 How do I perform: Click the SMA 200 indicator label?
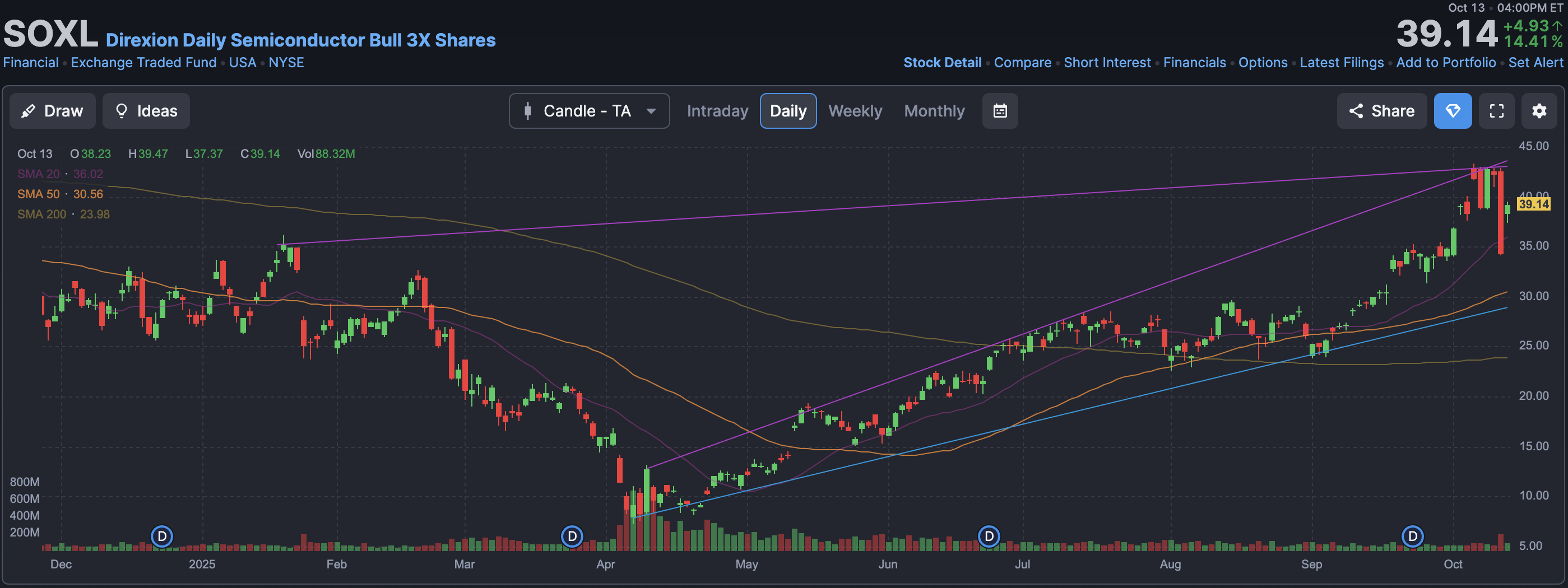(41, 214)
